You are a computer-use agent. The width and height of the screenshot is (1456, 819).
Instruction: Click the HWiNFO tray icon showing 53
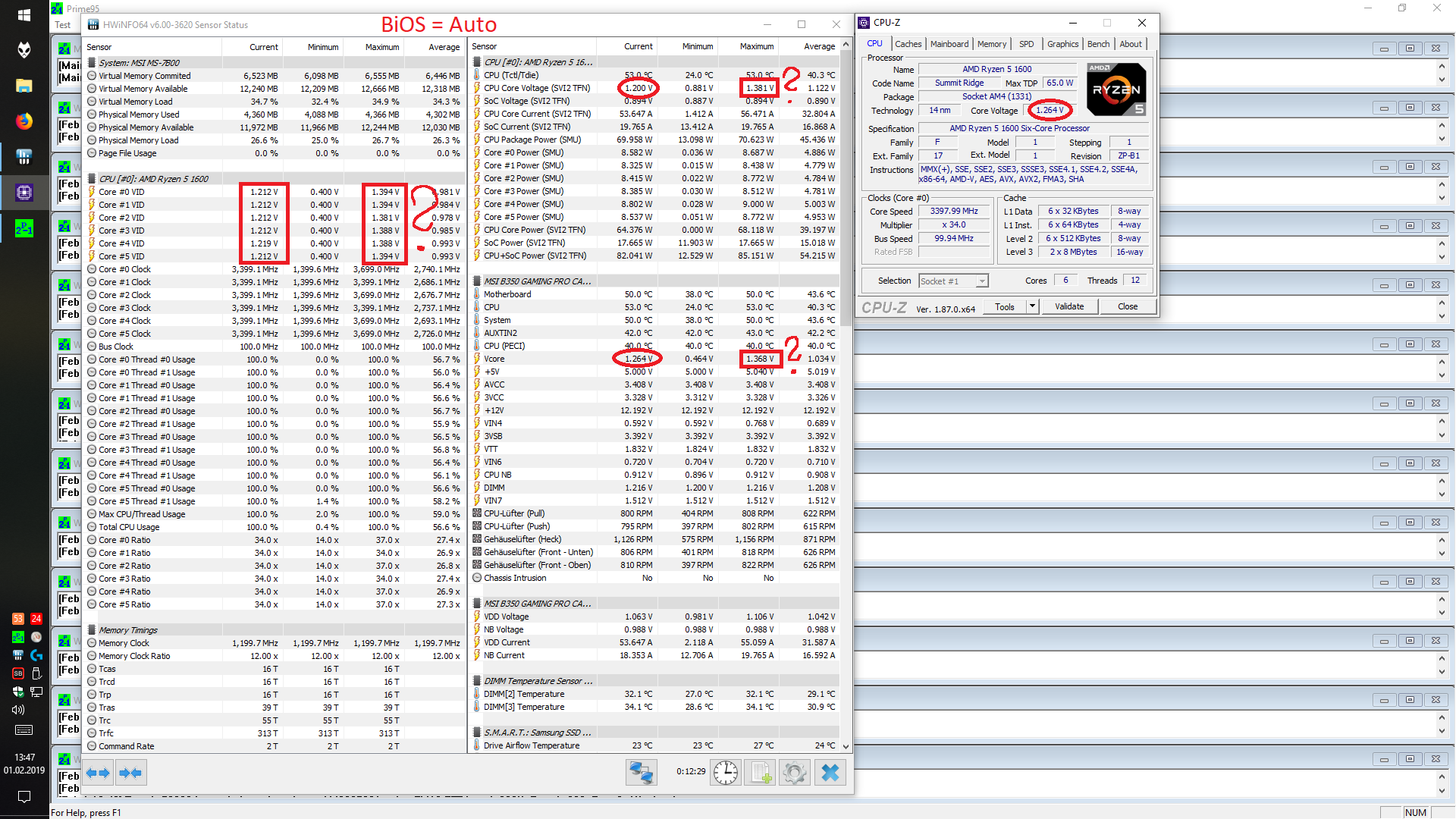(17, 619)
